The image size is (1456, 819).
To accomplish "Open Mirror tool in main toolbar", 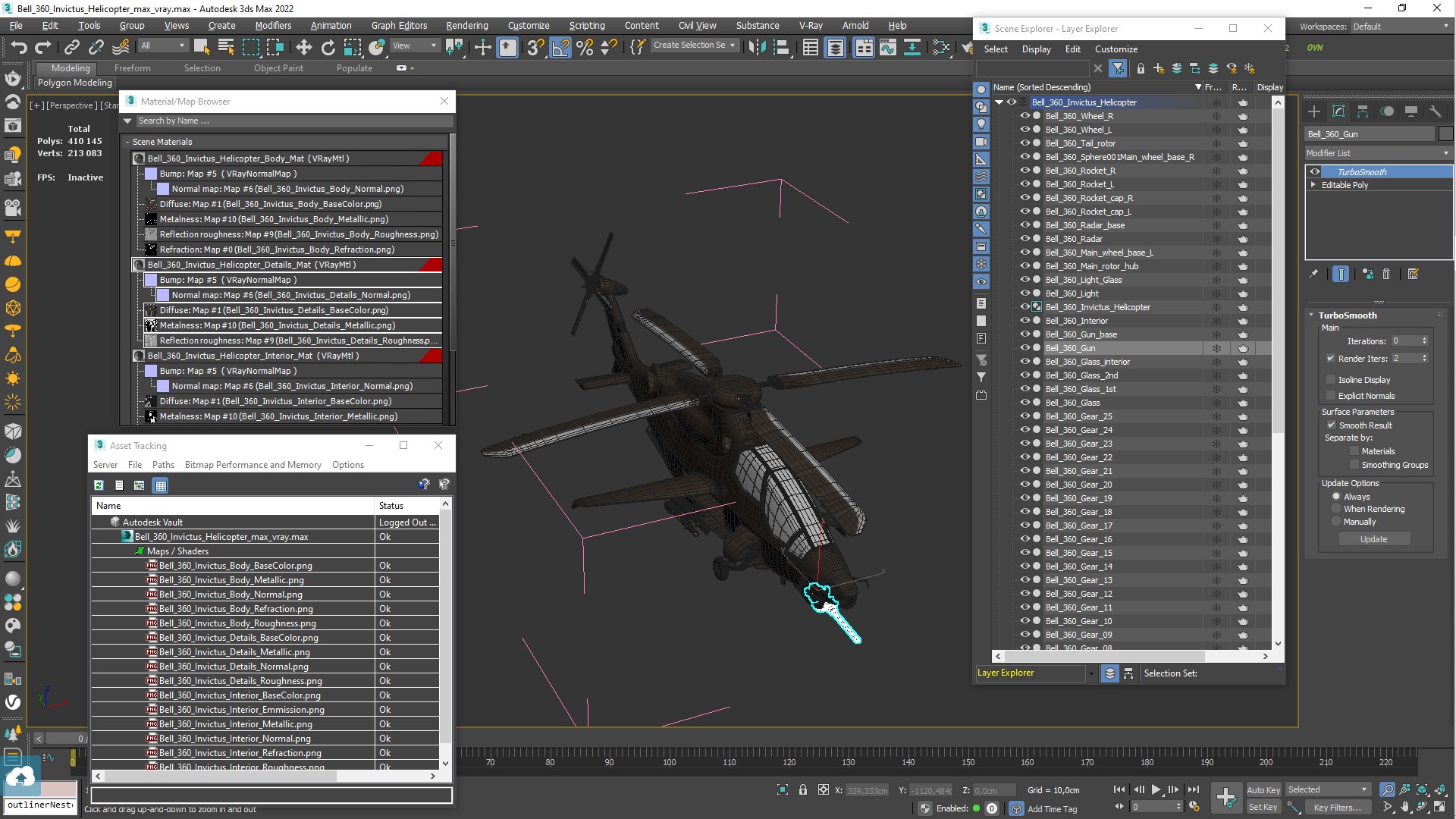I will 756,47.
